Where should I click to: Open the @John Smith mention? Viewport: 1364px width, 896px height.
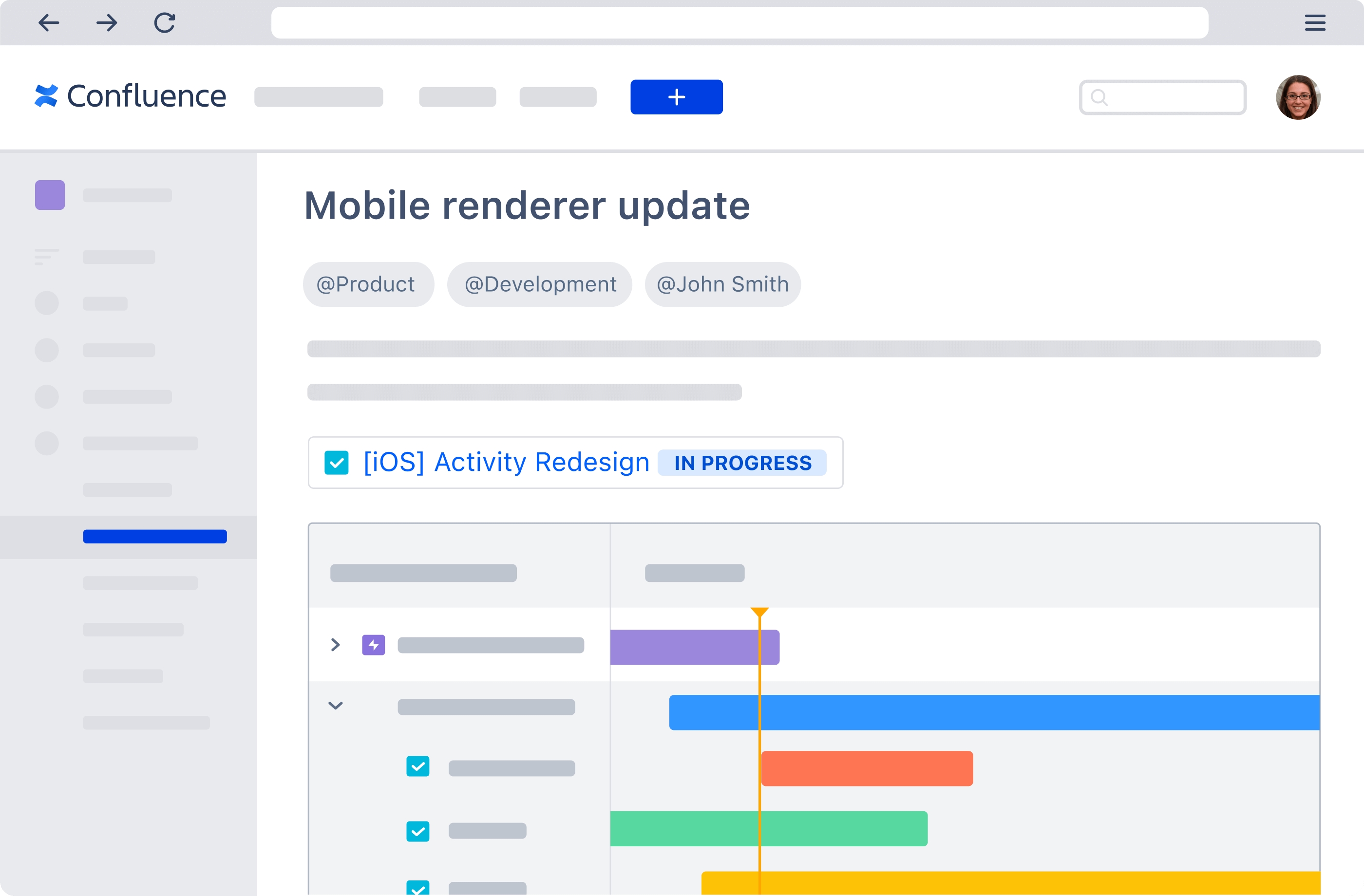(723, 284)
